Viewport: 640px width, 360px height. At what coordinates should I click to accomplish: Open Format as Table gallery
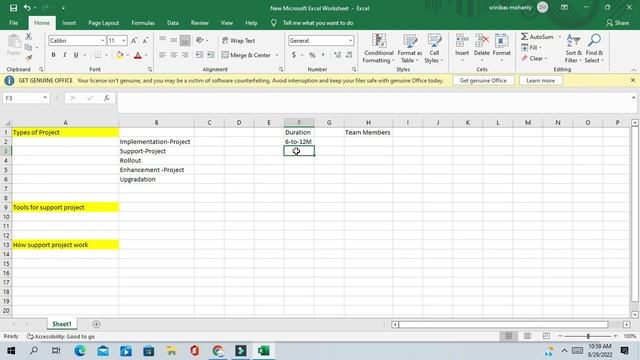(409, 49)
